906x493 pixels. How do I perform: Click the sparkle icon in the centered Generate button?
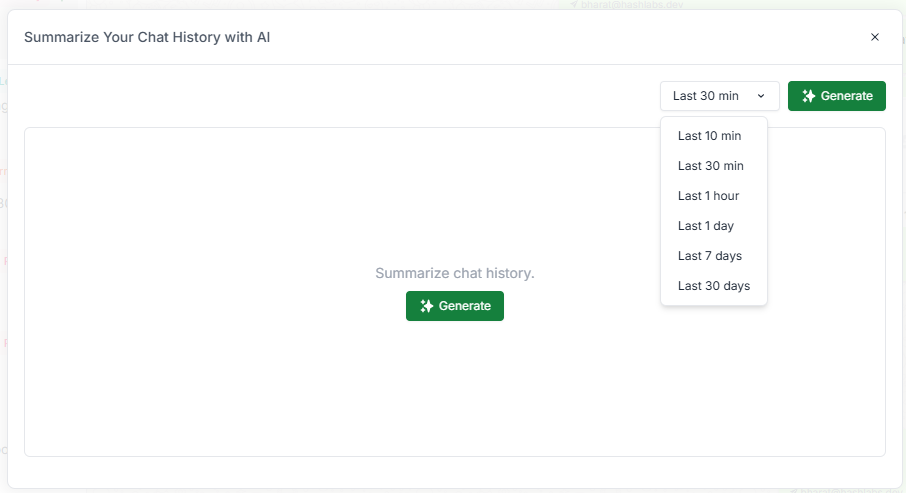pyautogui.click(x=426, y=306)
